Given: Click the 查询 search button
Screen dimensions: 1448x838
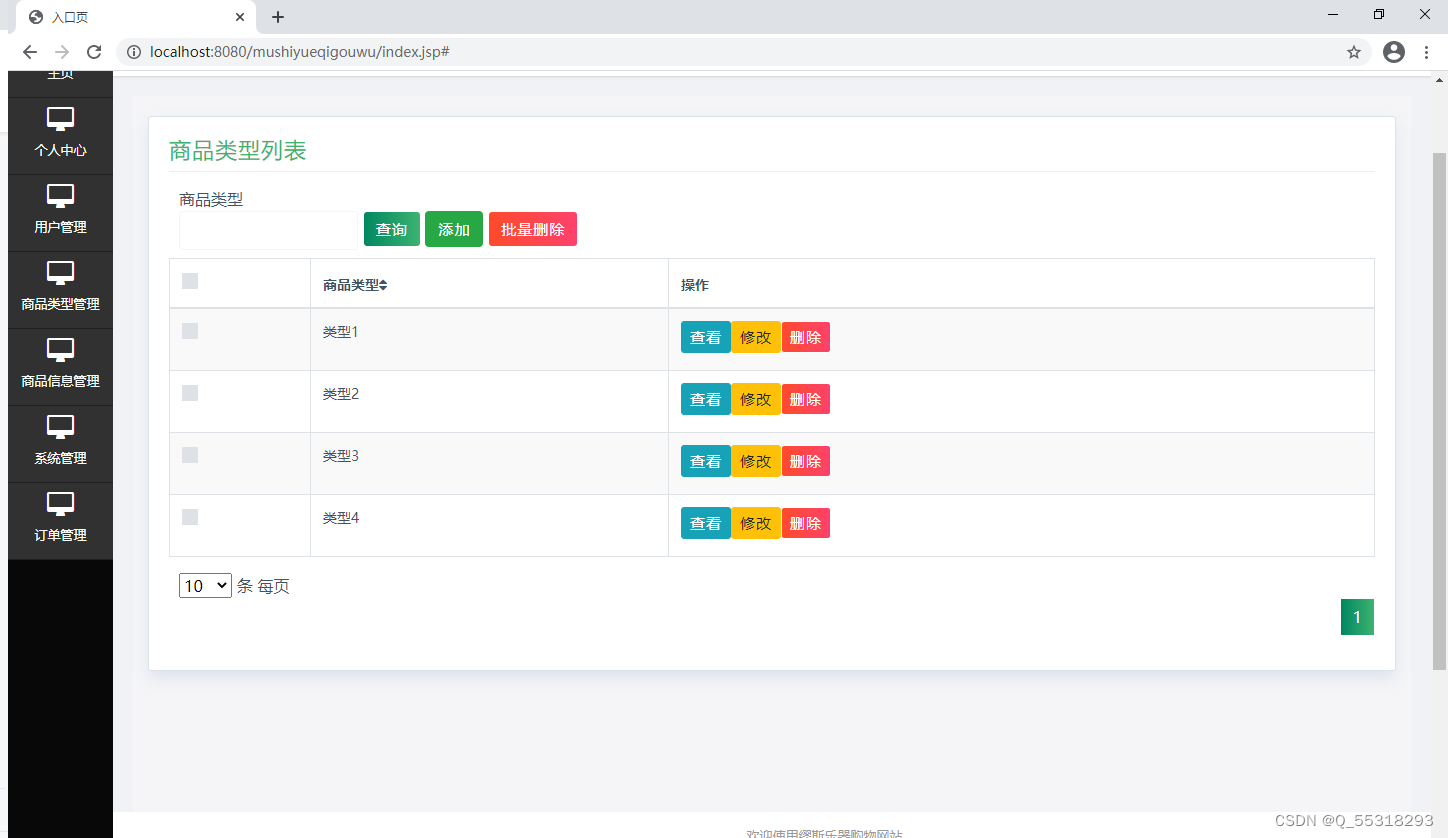Looking at the screenshot, I should point(392,229).
